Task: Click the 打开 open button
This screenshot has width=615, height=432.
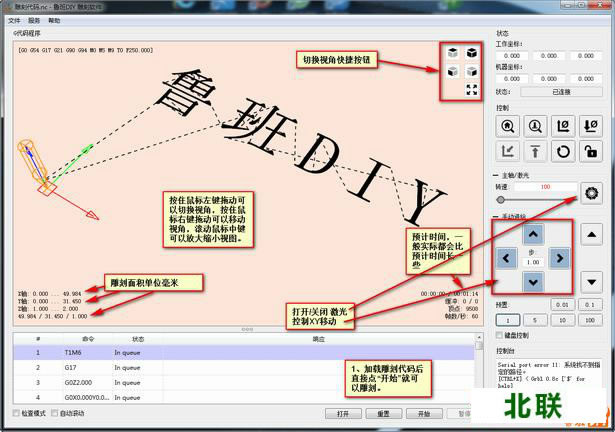Action: point(343,413)
